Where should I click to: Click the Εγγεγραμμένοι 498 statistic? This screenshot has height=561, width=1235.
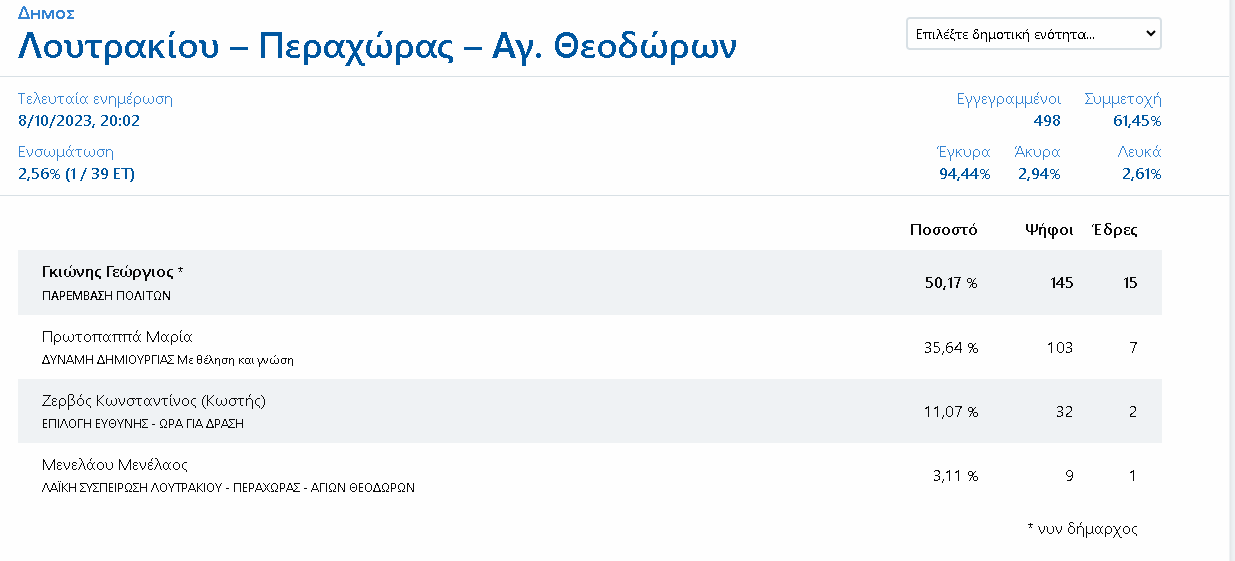pos(1009,110)
